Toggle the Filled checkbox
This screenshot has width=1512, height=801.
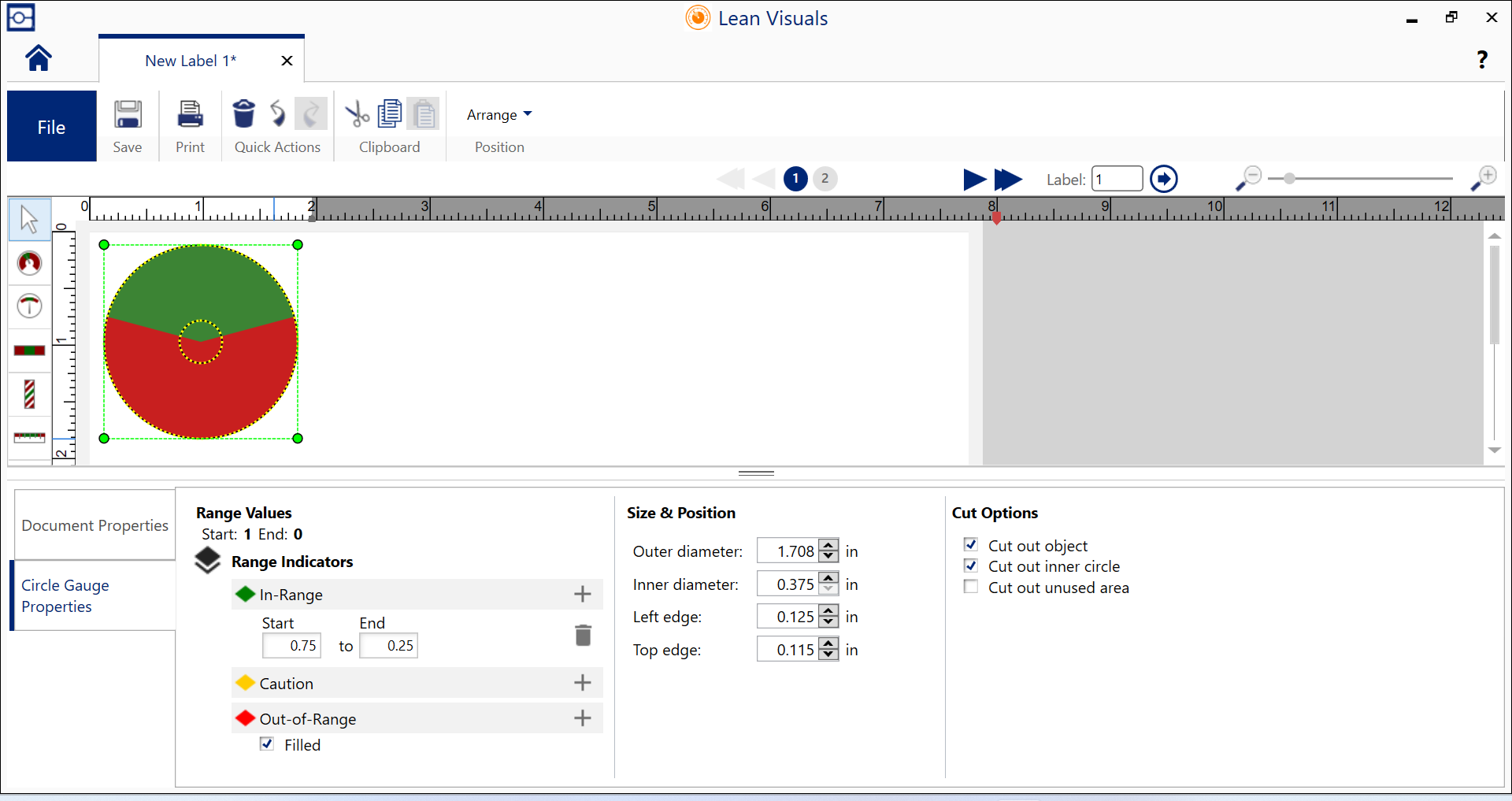point(267,744)
